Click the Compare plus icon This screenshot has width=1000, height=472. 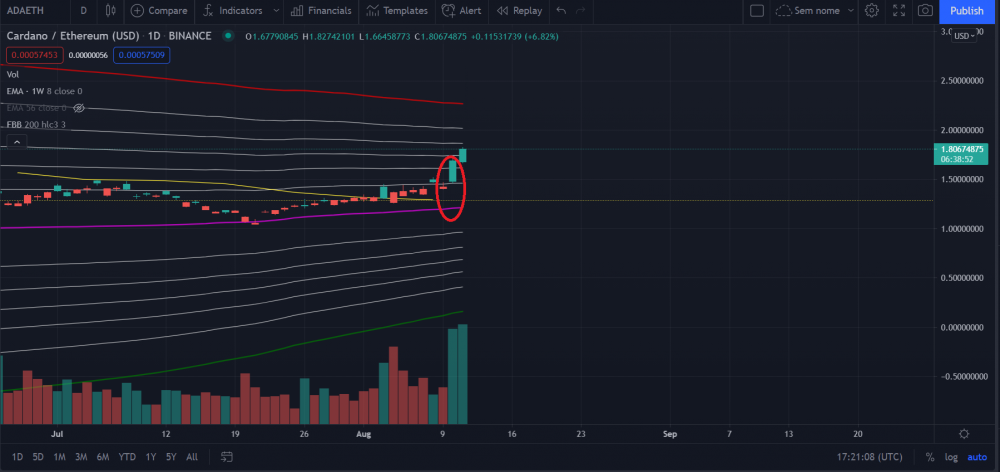pyautogui.click(x=137, y=11)
